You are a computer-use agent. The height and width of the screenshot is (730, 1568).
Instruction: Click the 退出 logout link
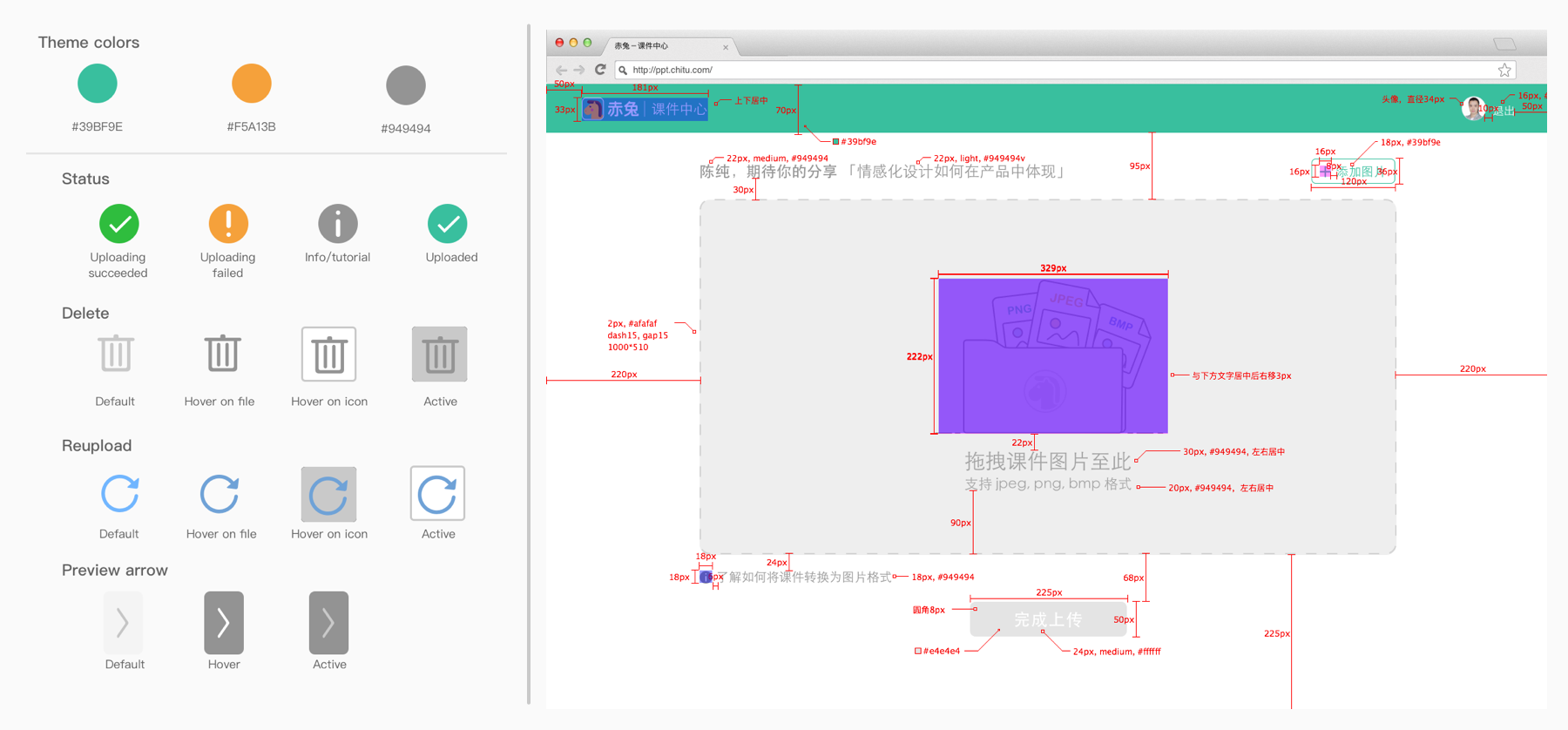coord(1504,111)
